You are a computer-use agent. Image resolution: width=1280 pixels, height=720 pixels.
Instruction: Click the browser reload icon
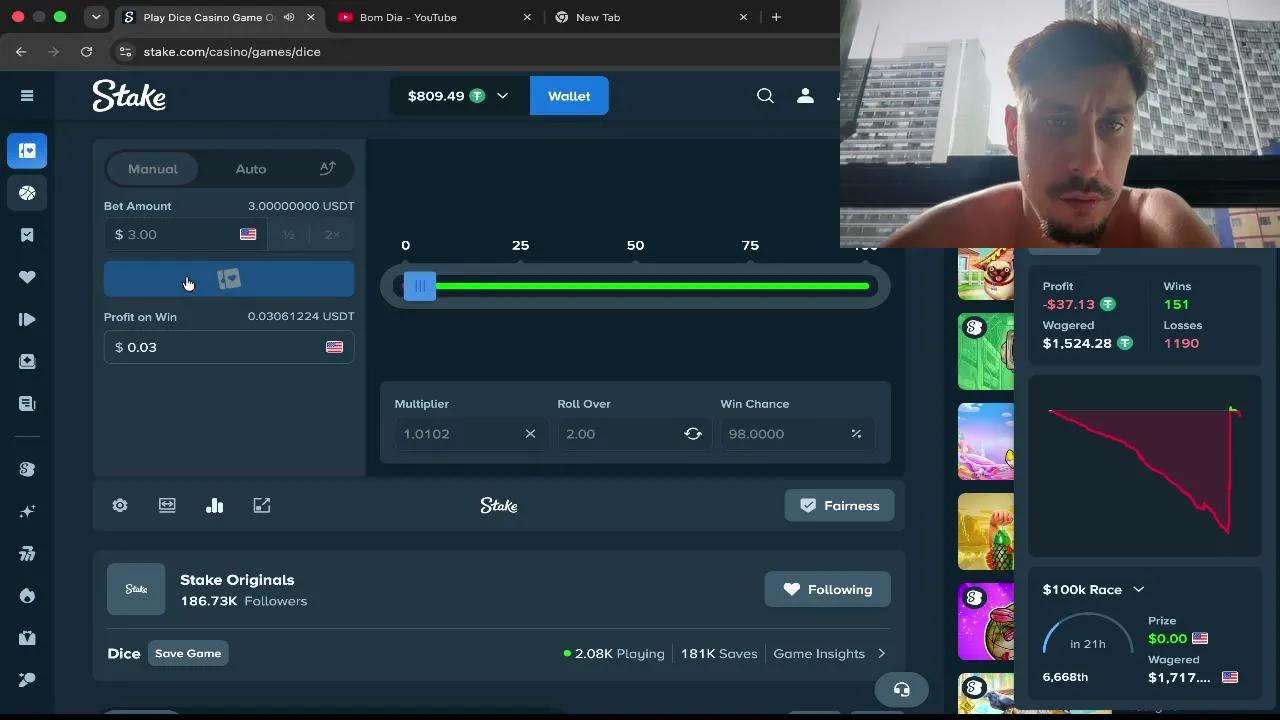[86, 51]
